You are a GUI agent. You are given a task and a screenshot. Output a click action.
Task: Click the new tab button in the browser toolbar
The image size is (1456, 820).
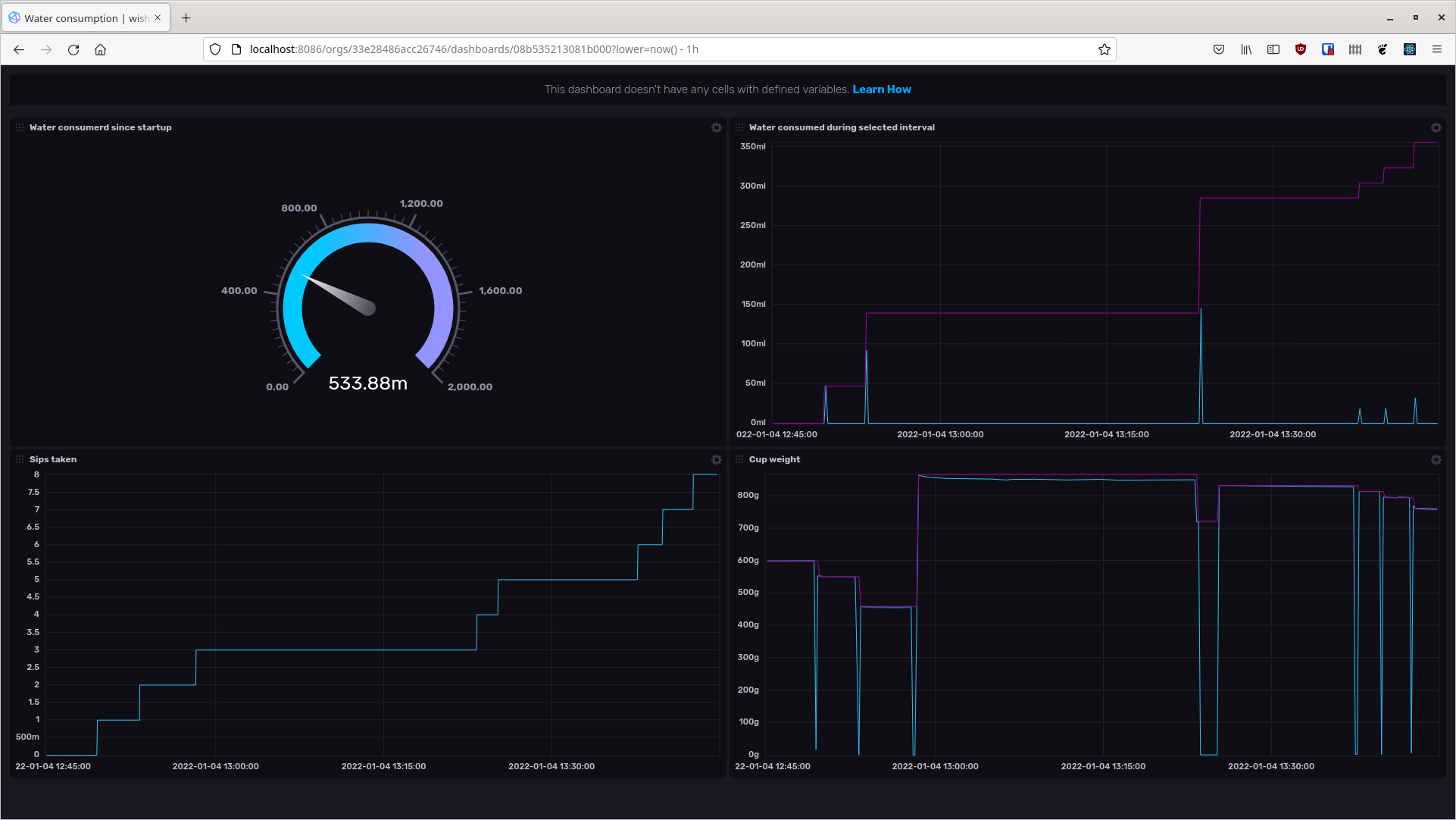pyautogui.click(x=186, y=18)
